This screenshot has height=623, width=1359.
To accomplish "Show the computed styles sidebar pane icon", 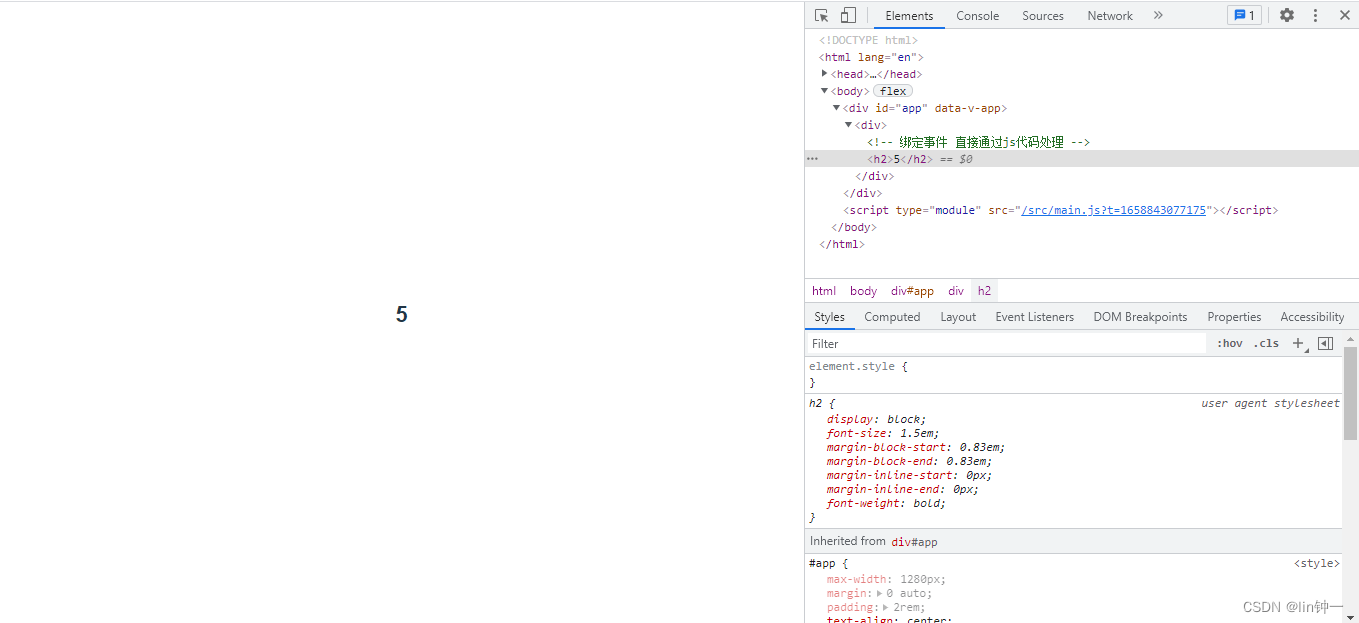I will click(1325, 343).
